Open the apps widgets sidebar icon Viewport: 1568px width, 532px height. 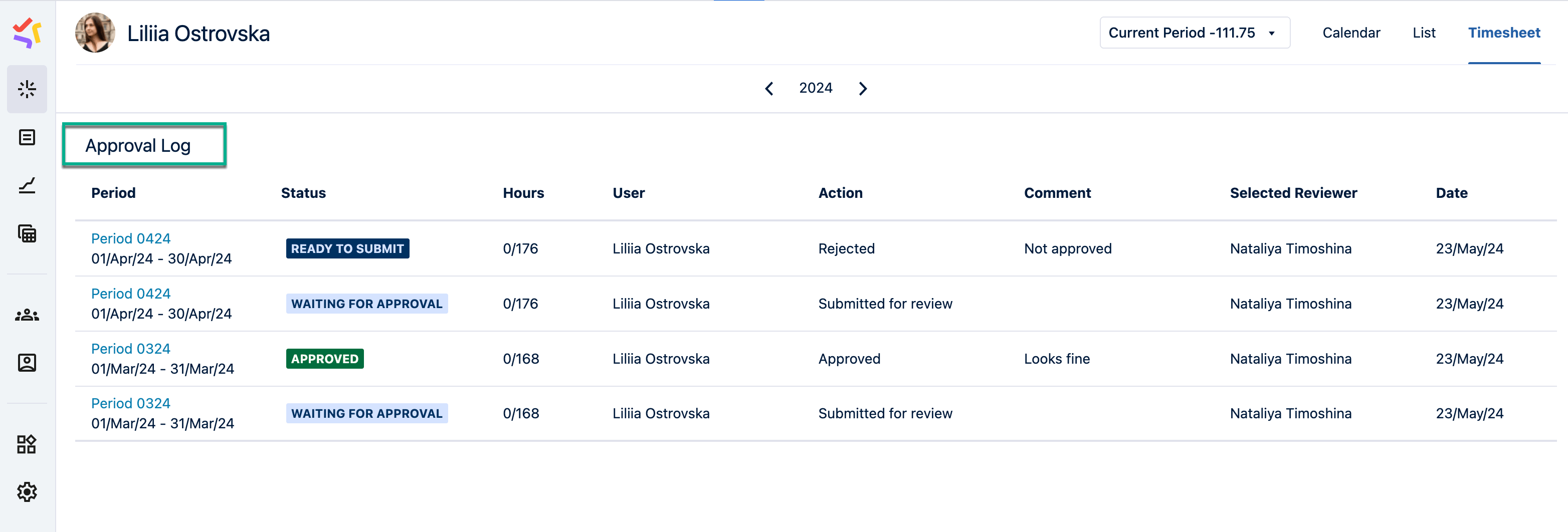27,444
